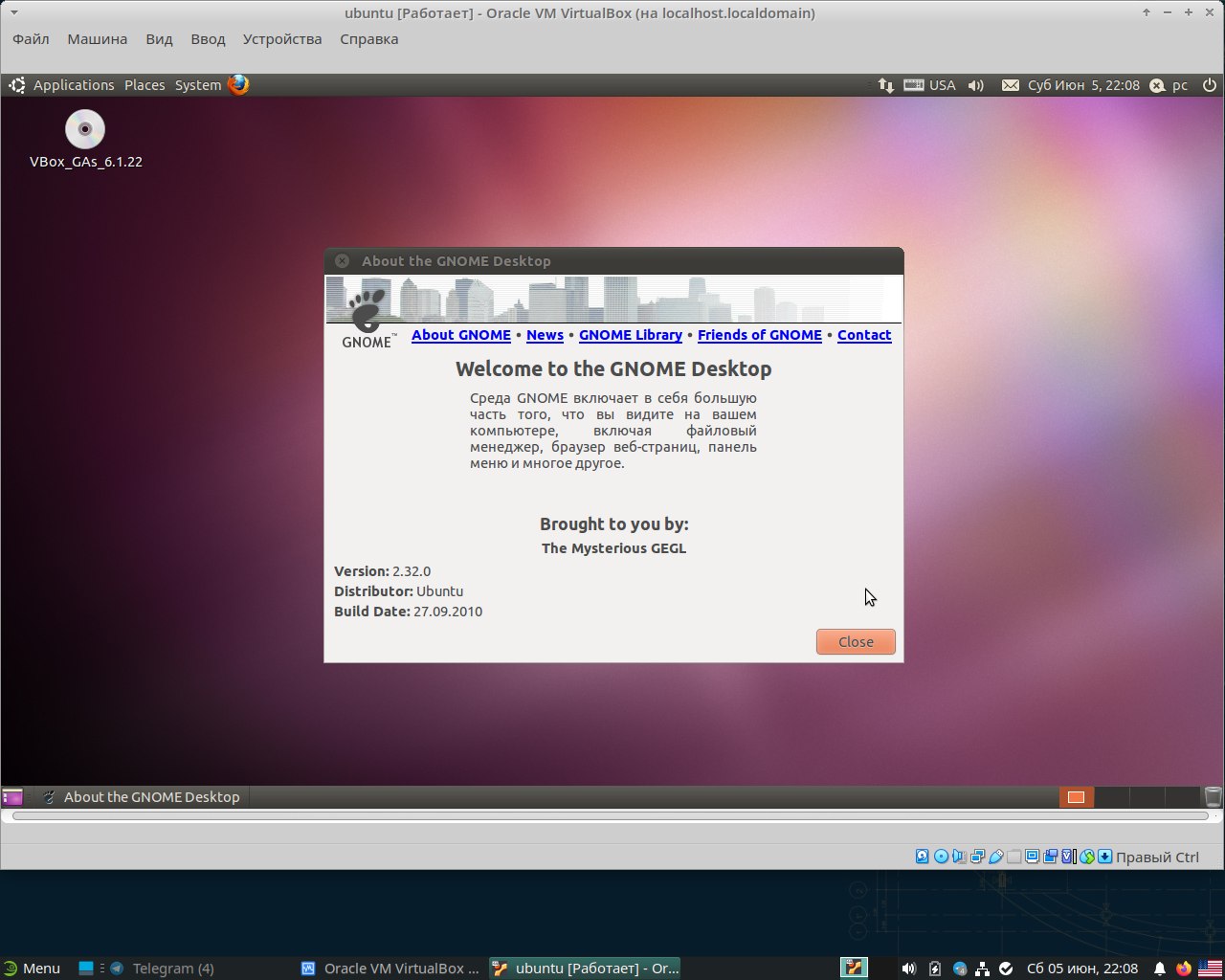Open the guest Trash applet on bottom panel
This screenshot has width=1225, height=980.
click(x=1213, y=796)
